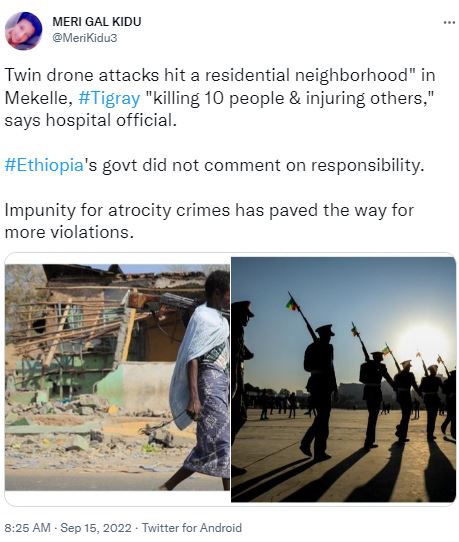Click the "says hospital official" text
Viewport: 459px width, 542px height.
(x=91, y=121)
